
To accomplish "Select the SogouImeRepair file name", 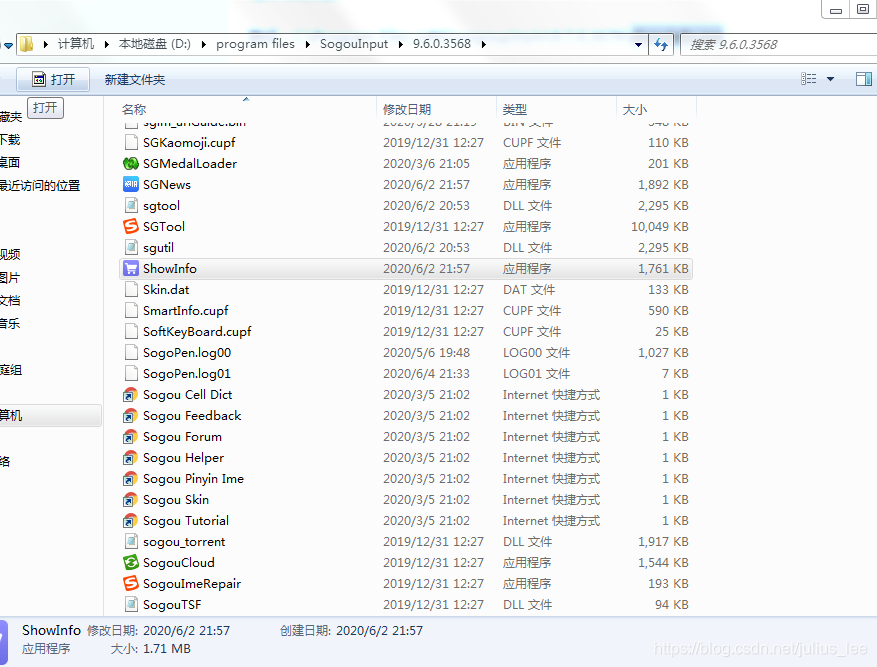I will pyautogui.click(x=192, y=584).
